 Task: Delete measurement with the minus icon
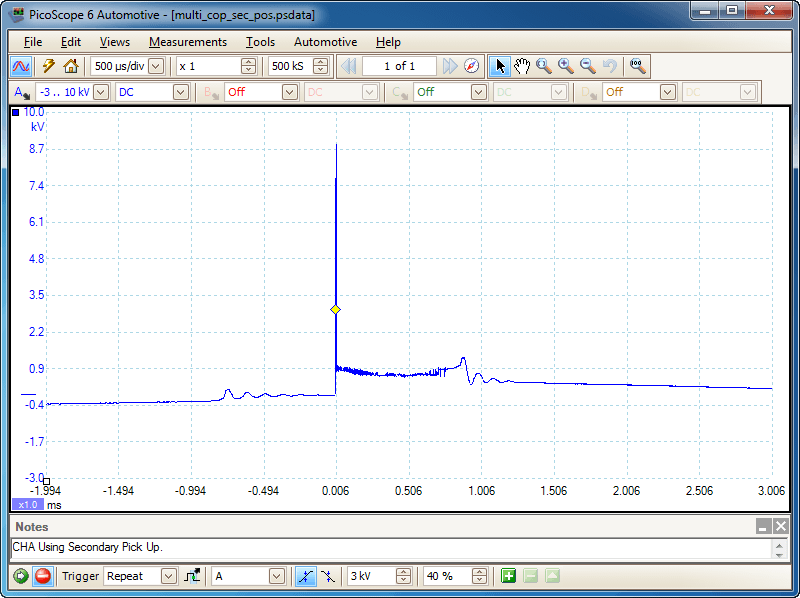[x=531, y=576]
